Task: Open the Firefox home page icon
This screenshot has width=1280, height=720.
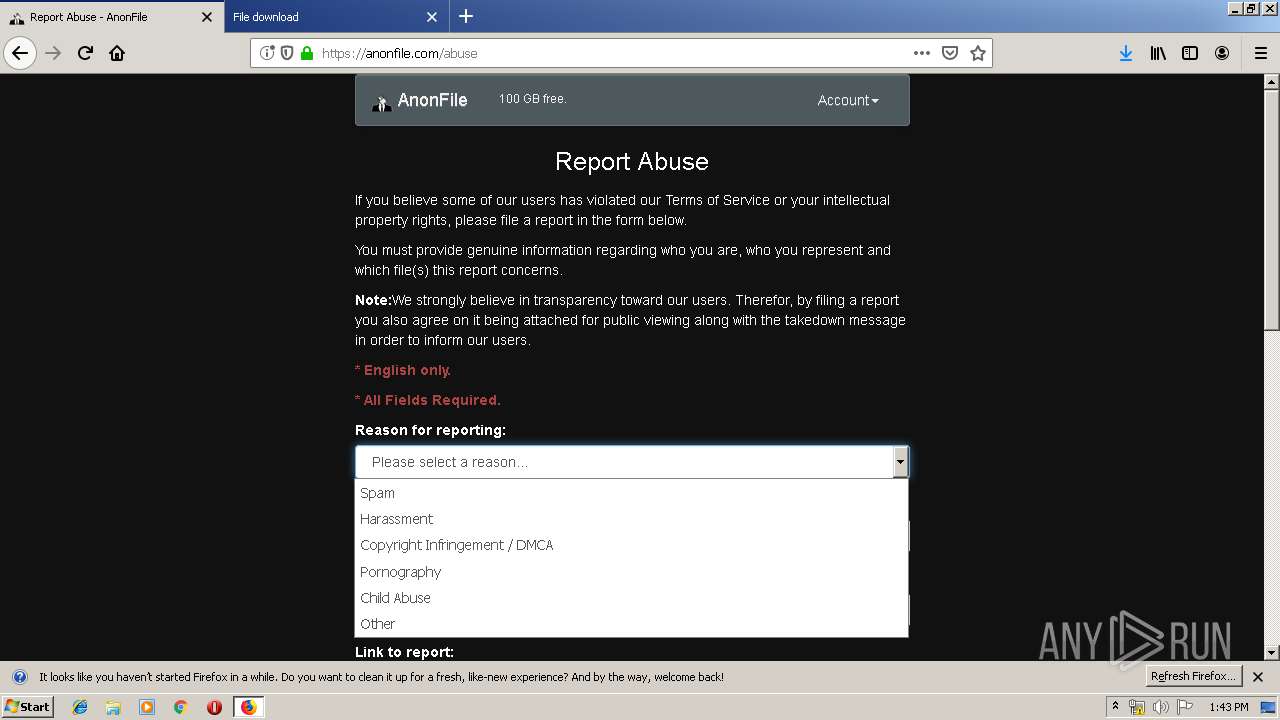Action: pos(117,53)
